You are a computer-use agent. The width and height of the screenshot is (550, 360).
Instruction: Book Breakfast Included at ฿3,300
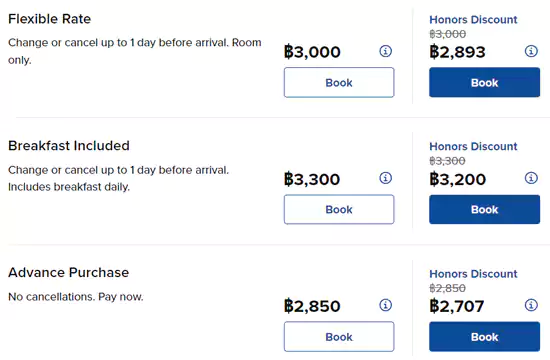coord(339,209)
